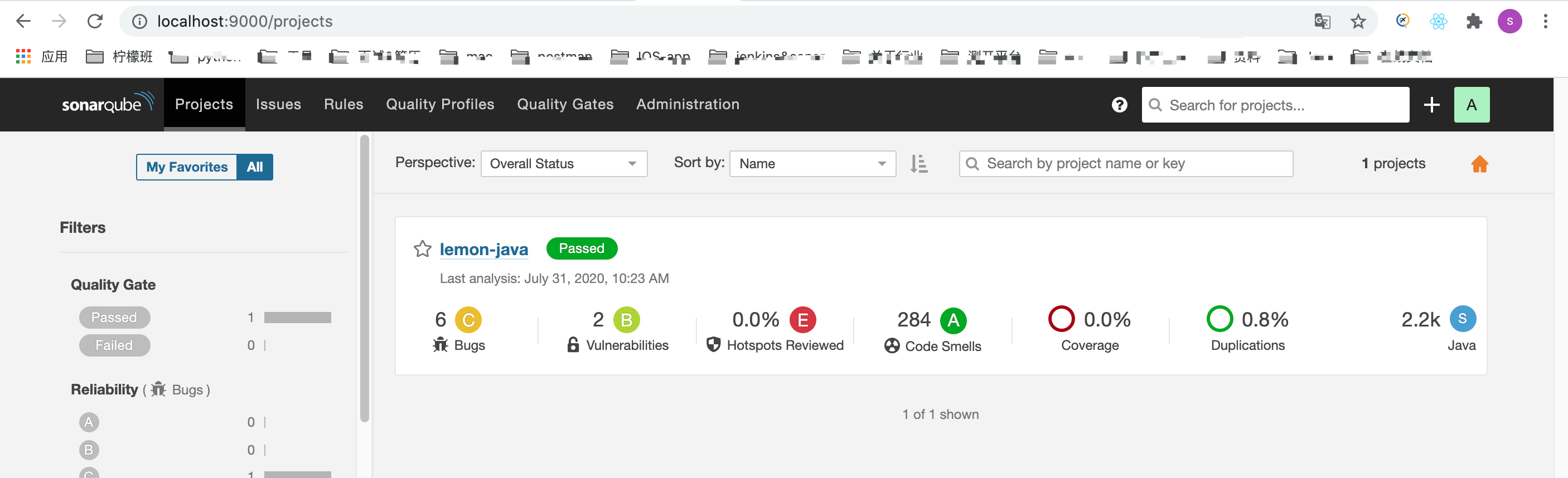Favorite lemon-java with the star icon

point(422,248)
